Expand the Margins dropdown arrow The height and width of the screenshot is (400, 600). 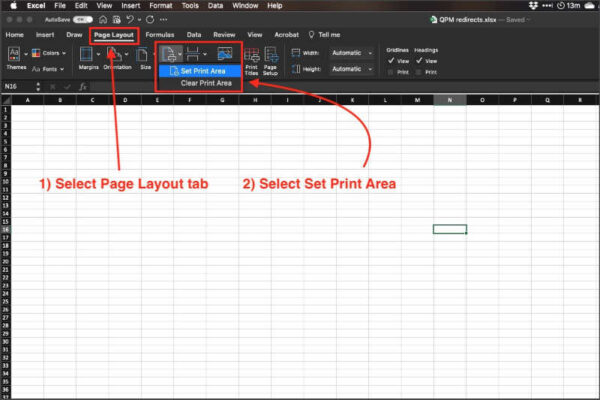pyautogui.click(x=98, y=54)
